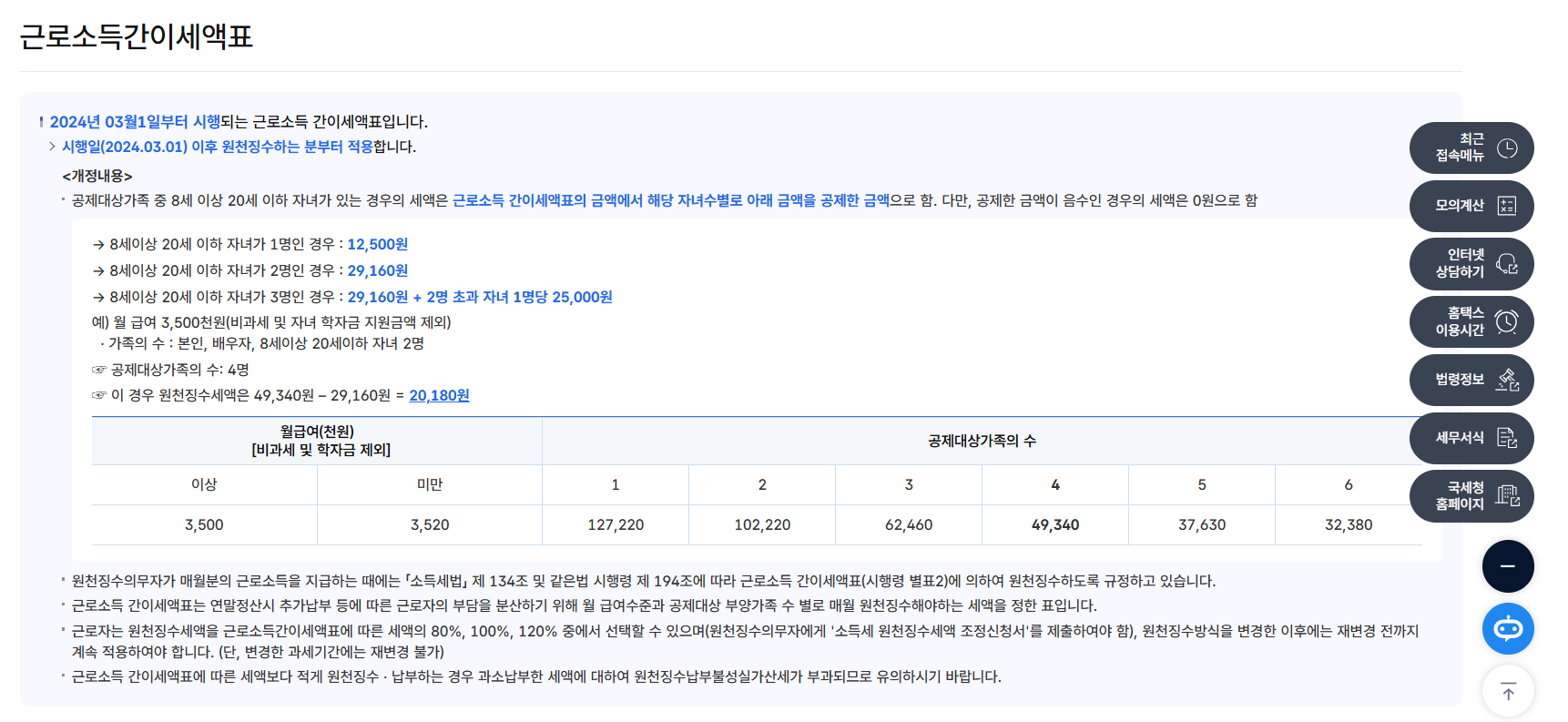Click the family count column header 6

point(1349,484)
